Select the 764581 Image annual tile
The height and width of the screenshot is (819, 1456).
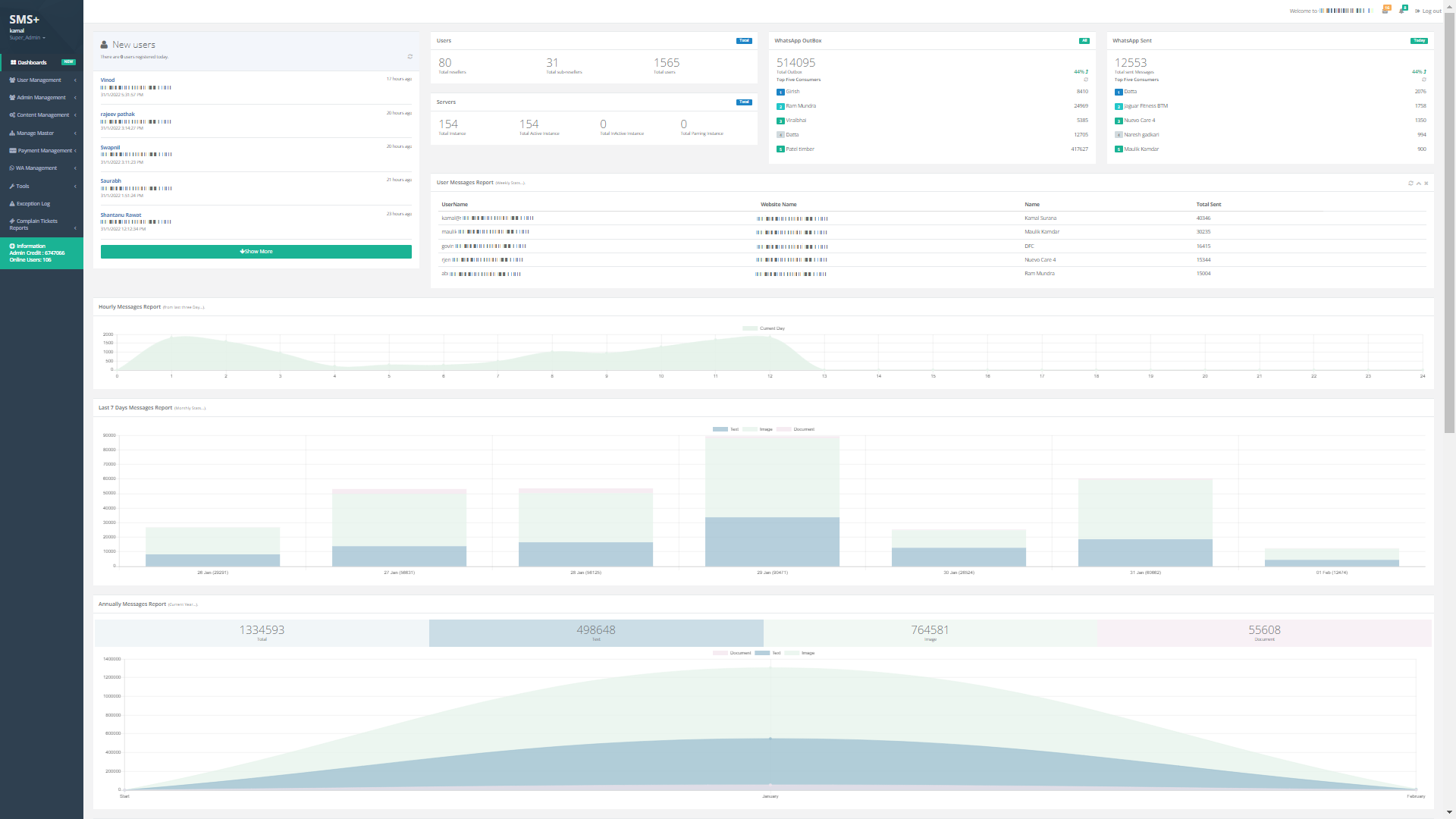[930, 633]
